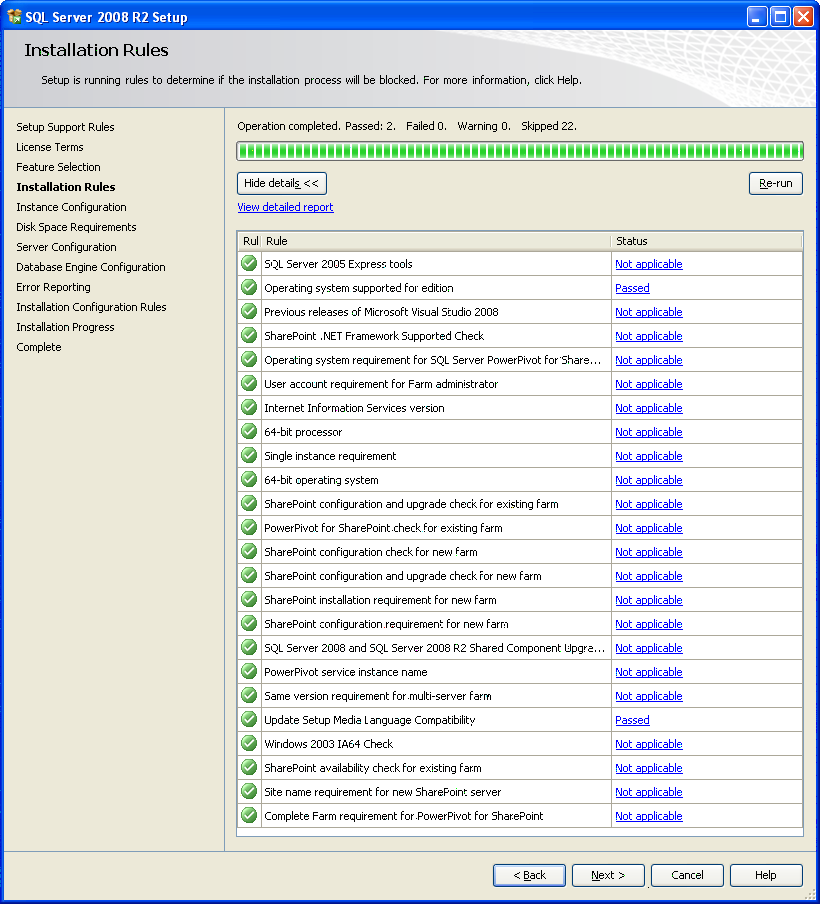Go to Disk Space Requirements step
Screen dimensions: 820x904
(x=76, y=227)
